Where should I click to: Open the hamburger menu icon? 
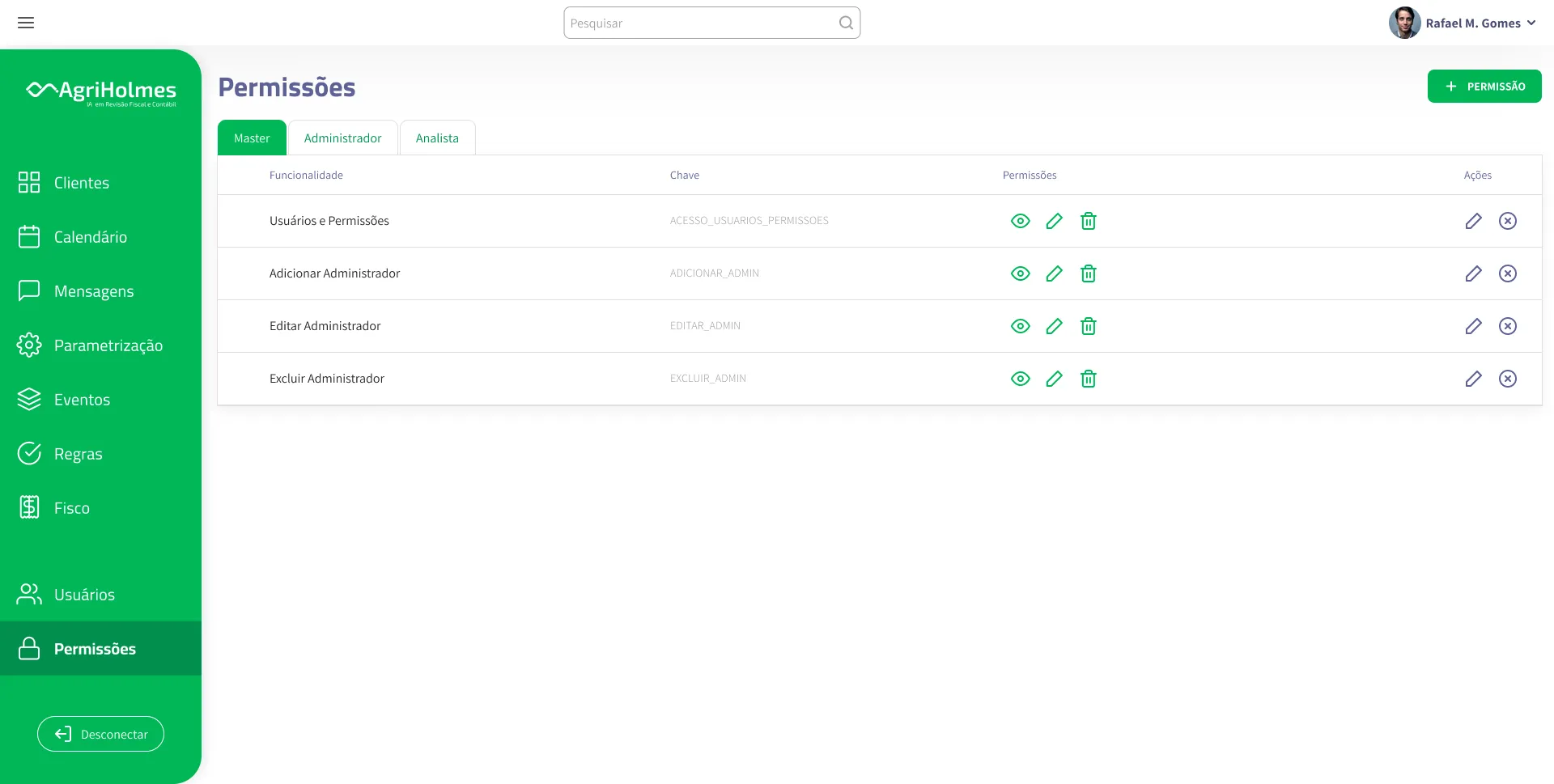click(x=26, y=23)
